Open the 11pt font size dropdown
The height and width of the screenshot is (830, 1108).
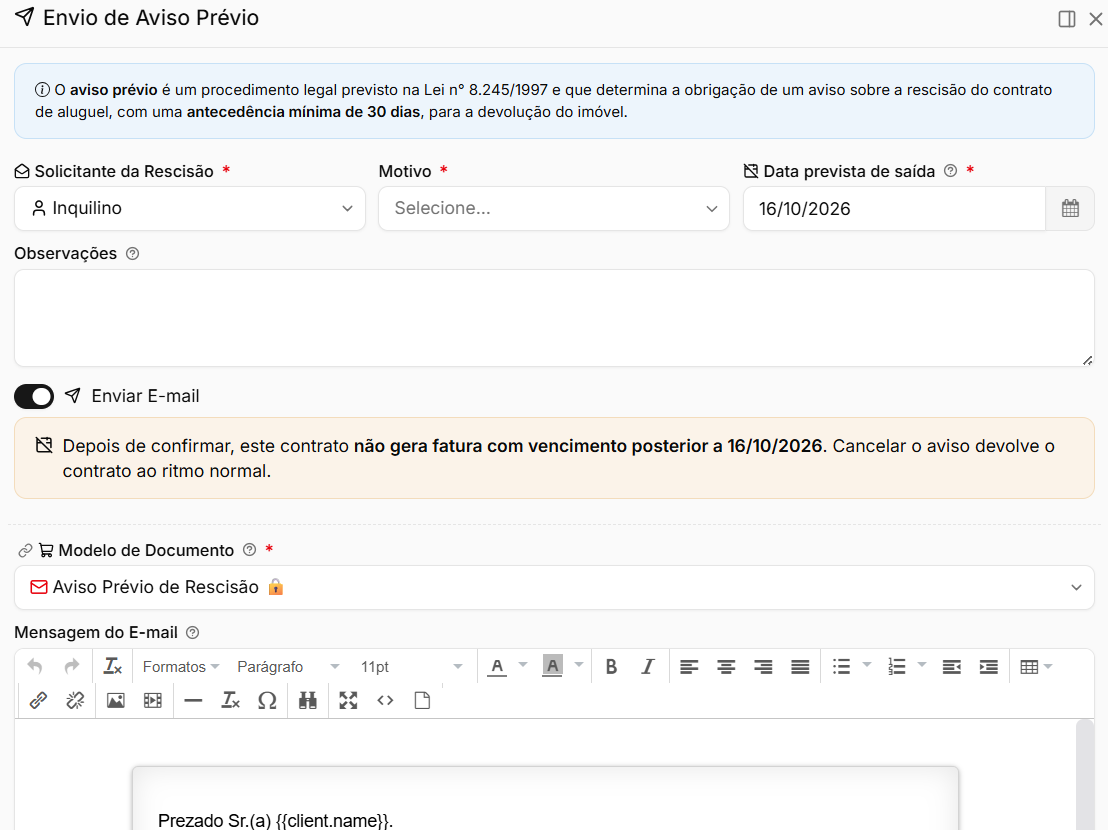pos(411,667)
